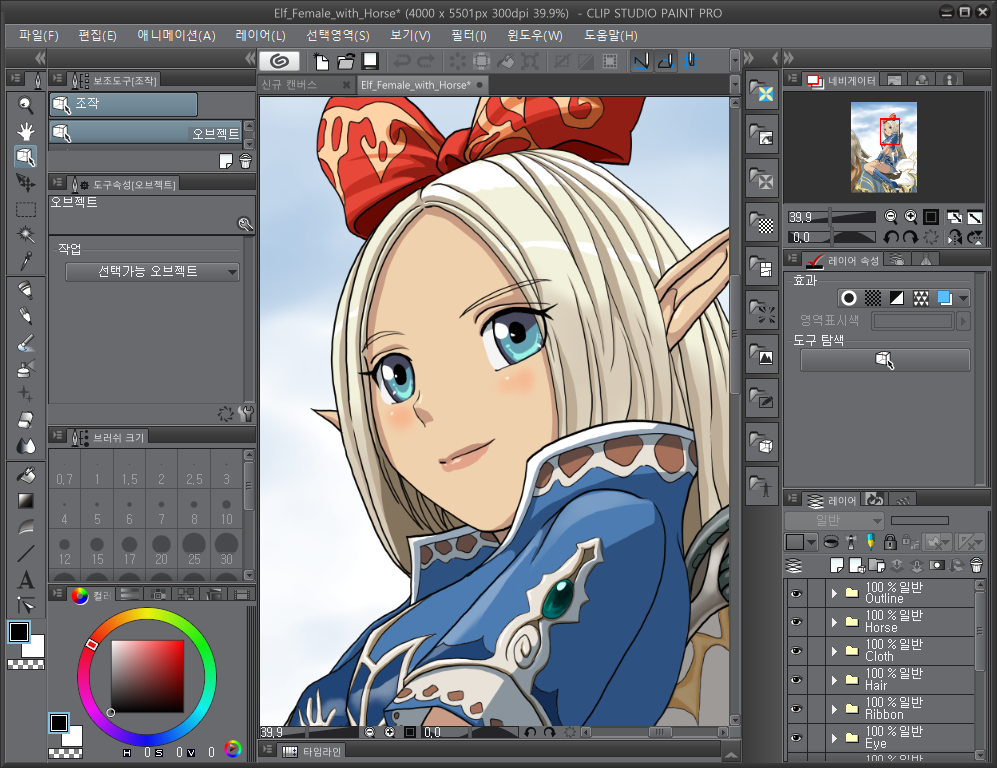Choose brush size 25
This screenshot has height=768, width=997.
[194, 549]
